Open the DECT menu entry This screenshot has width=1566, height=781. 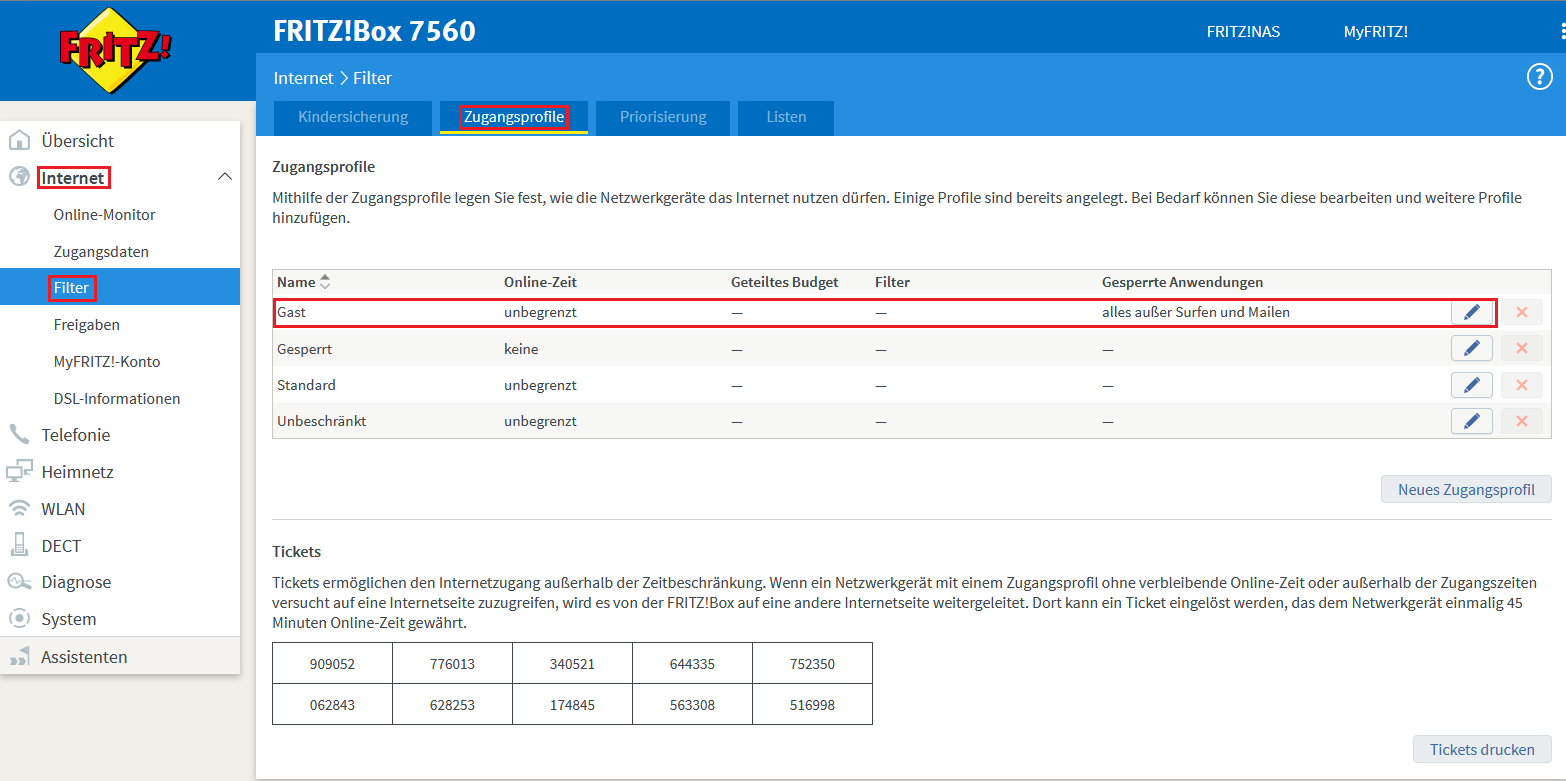[x=61, y=546]
